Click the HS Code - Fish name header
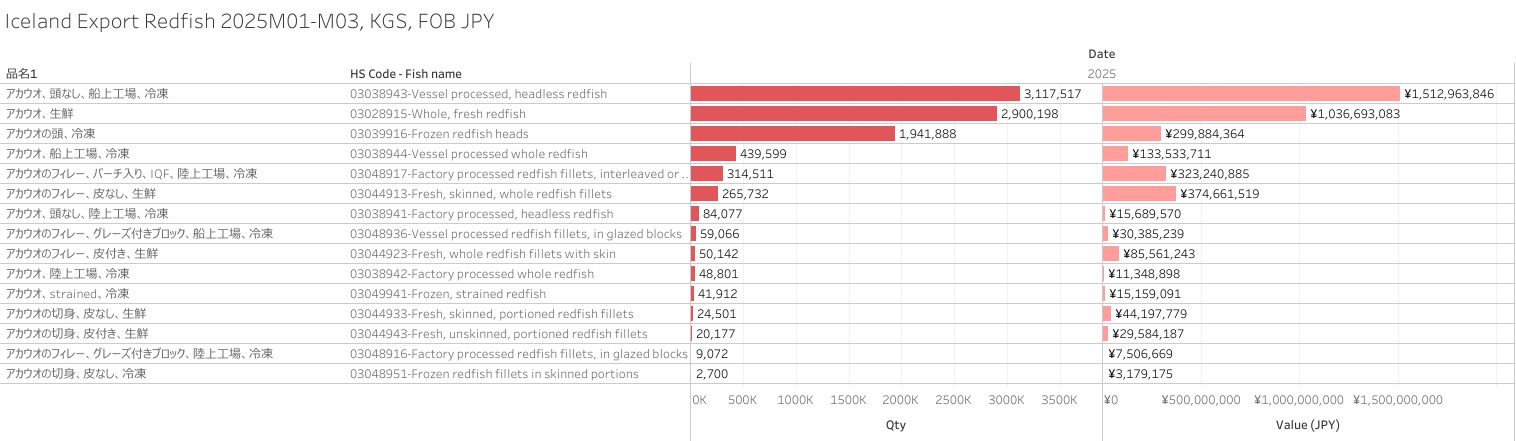 405,73
